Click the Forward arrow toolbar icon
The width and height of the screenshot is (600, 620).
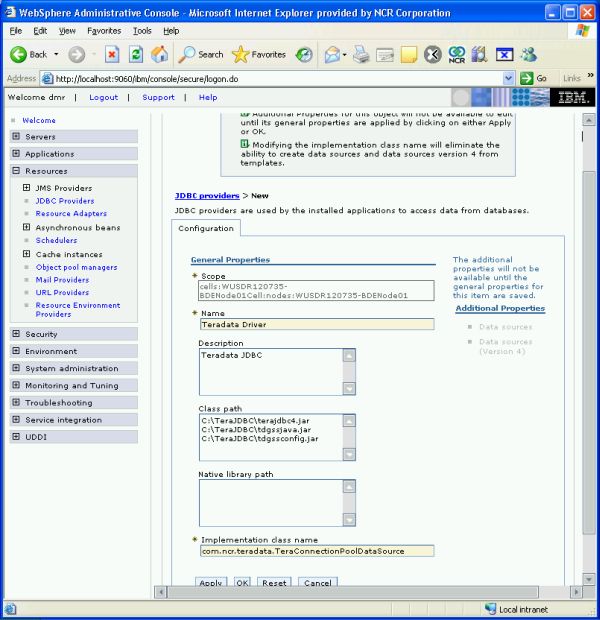(x=76, y=55)
